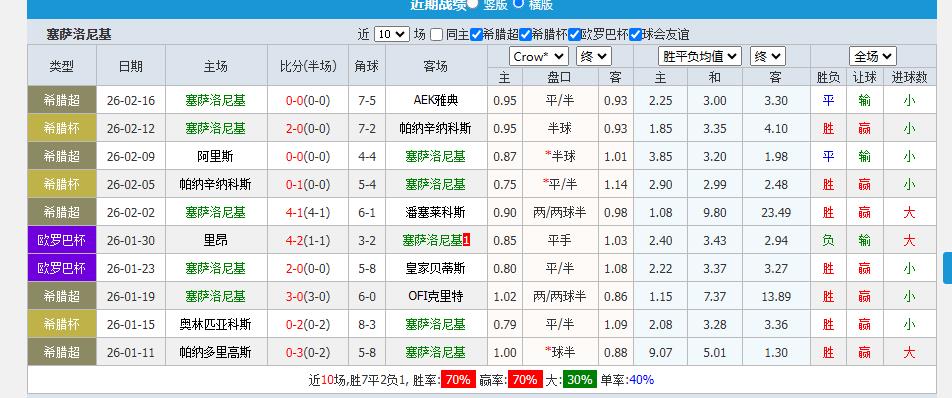Click corner count 6-0

367,297
